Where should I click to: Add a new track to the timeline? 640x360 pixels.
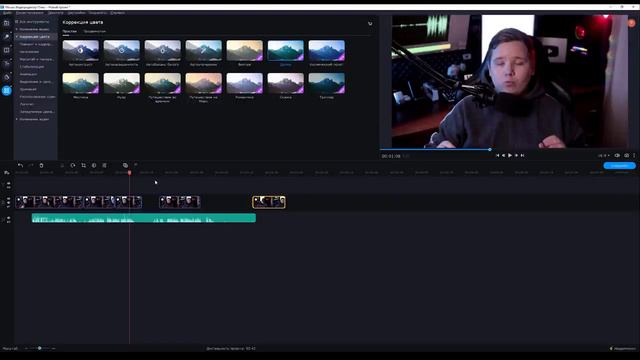point(7,173)
